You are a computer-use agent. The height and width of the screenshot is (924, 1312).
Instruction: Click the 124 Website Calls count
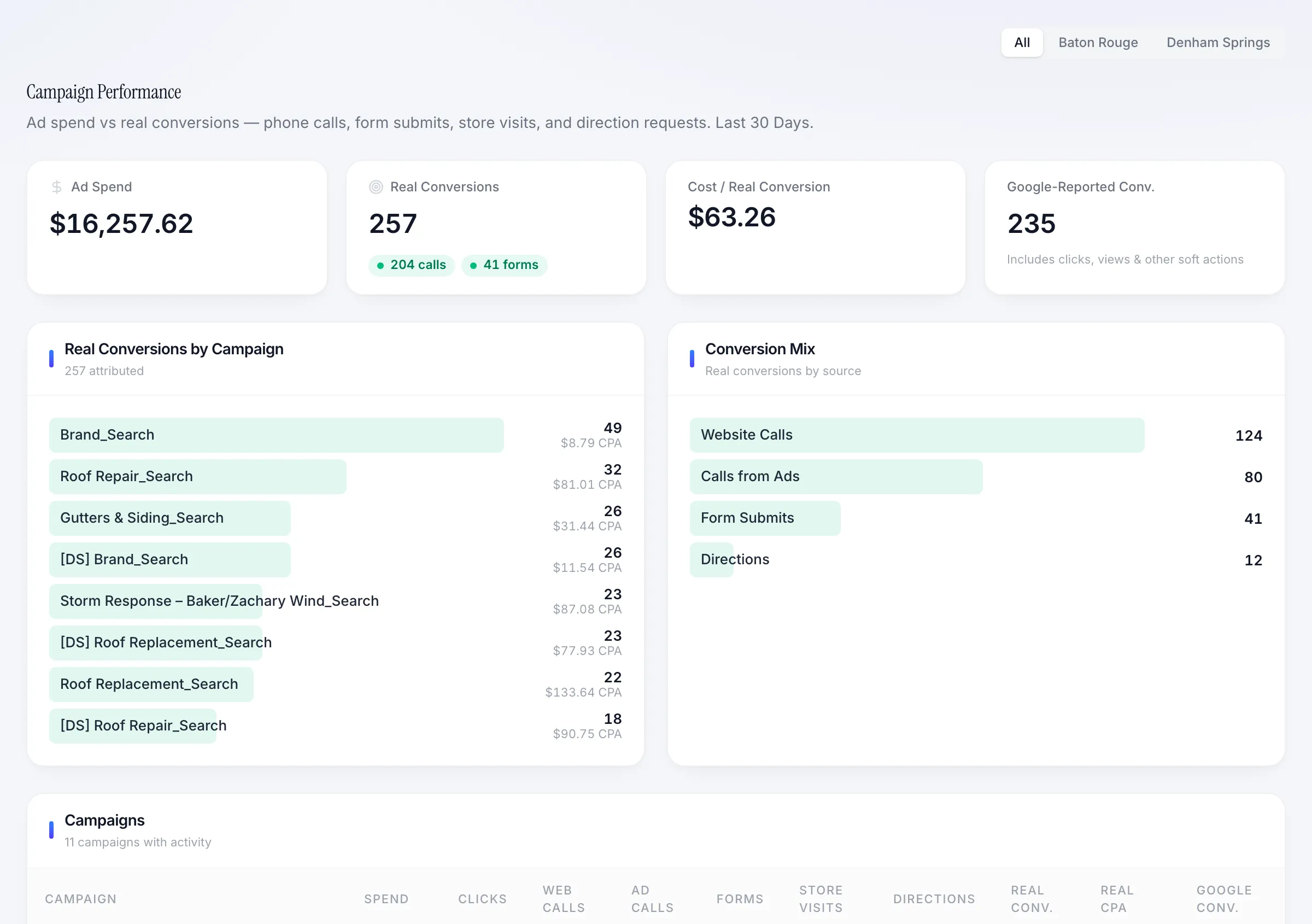coord(1249,436)
